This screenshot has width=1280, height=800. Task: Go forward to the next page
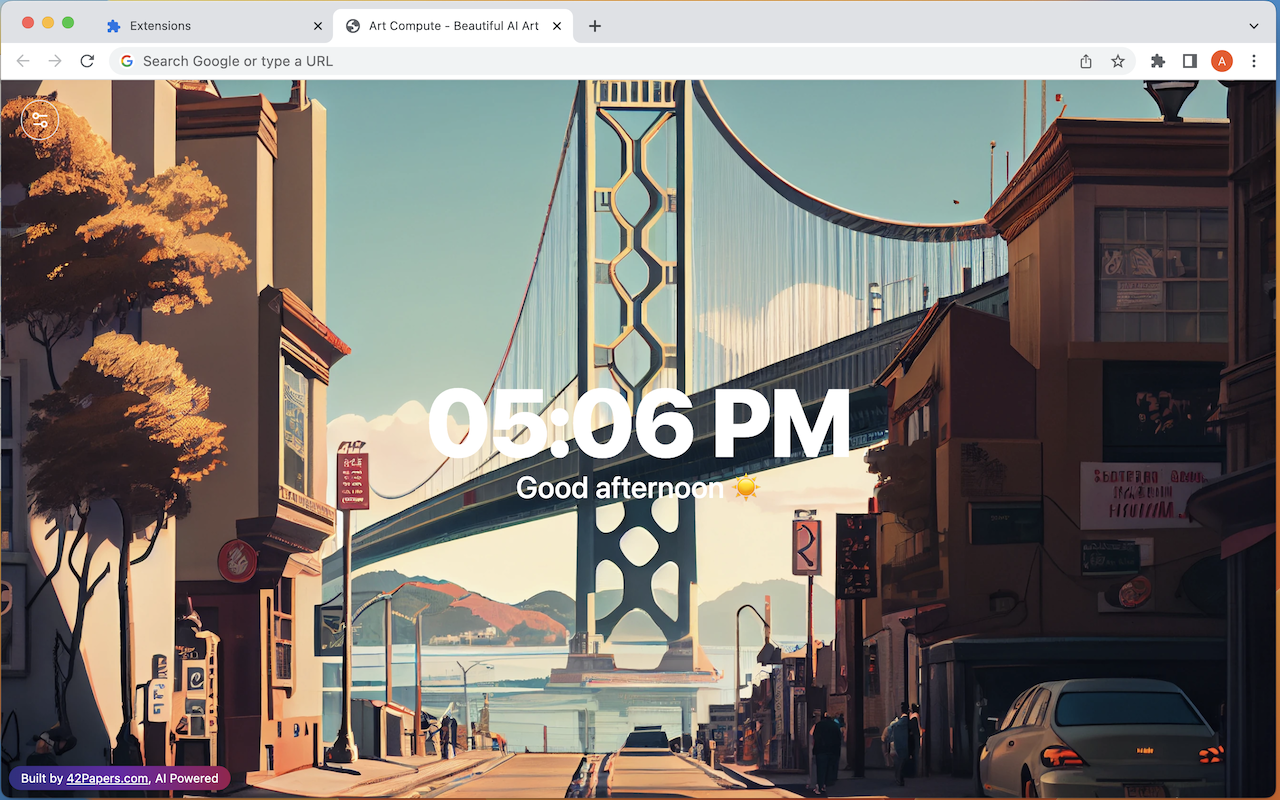tap(55, 61)
